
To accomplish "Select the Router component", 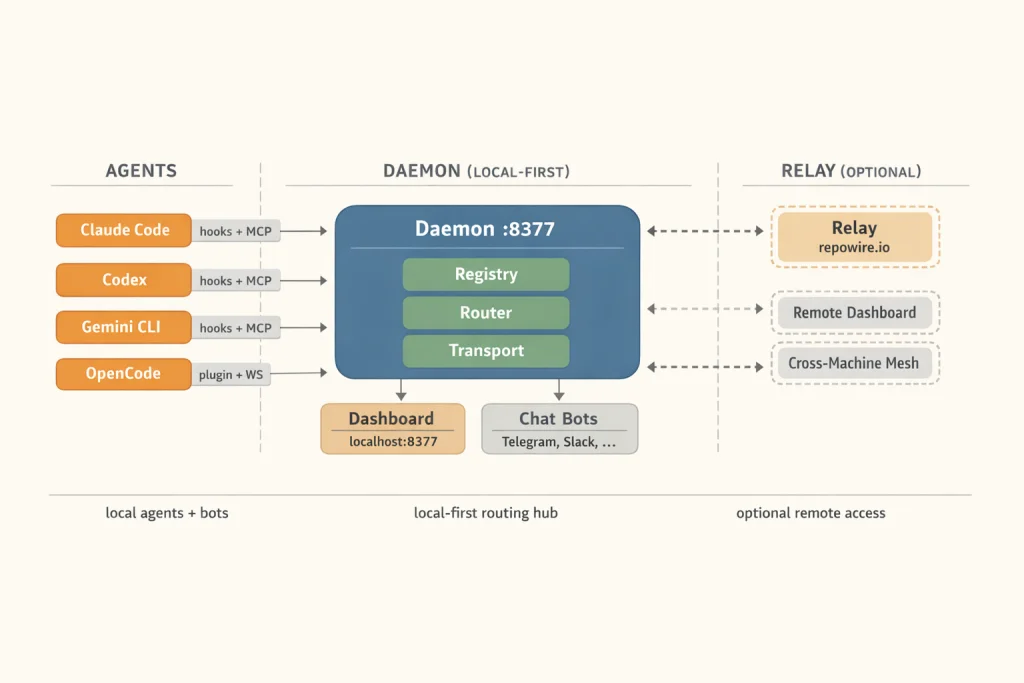I will 486,312.
